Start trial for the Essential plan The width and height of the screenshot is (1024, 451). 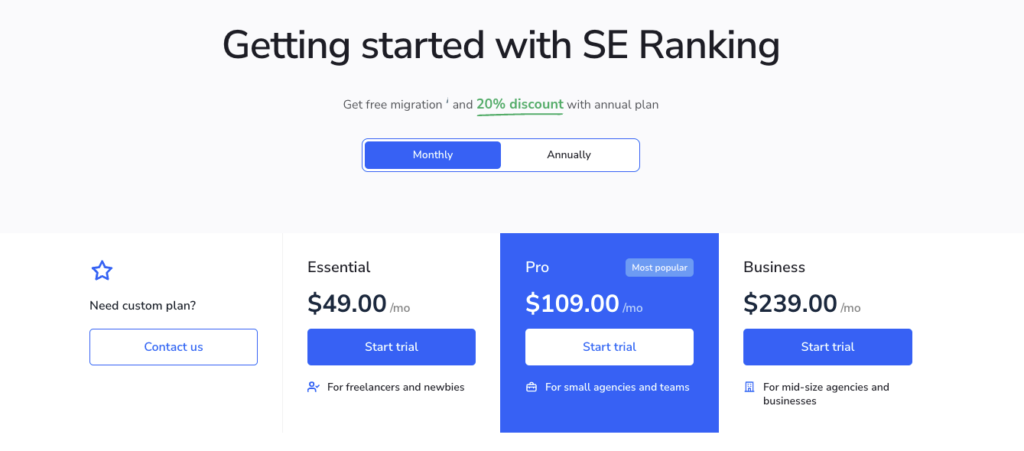pyautogui.click(x=391, y=347)
